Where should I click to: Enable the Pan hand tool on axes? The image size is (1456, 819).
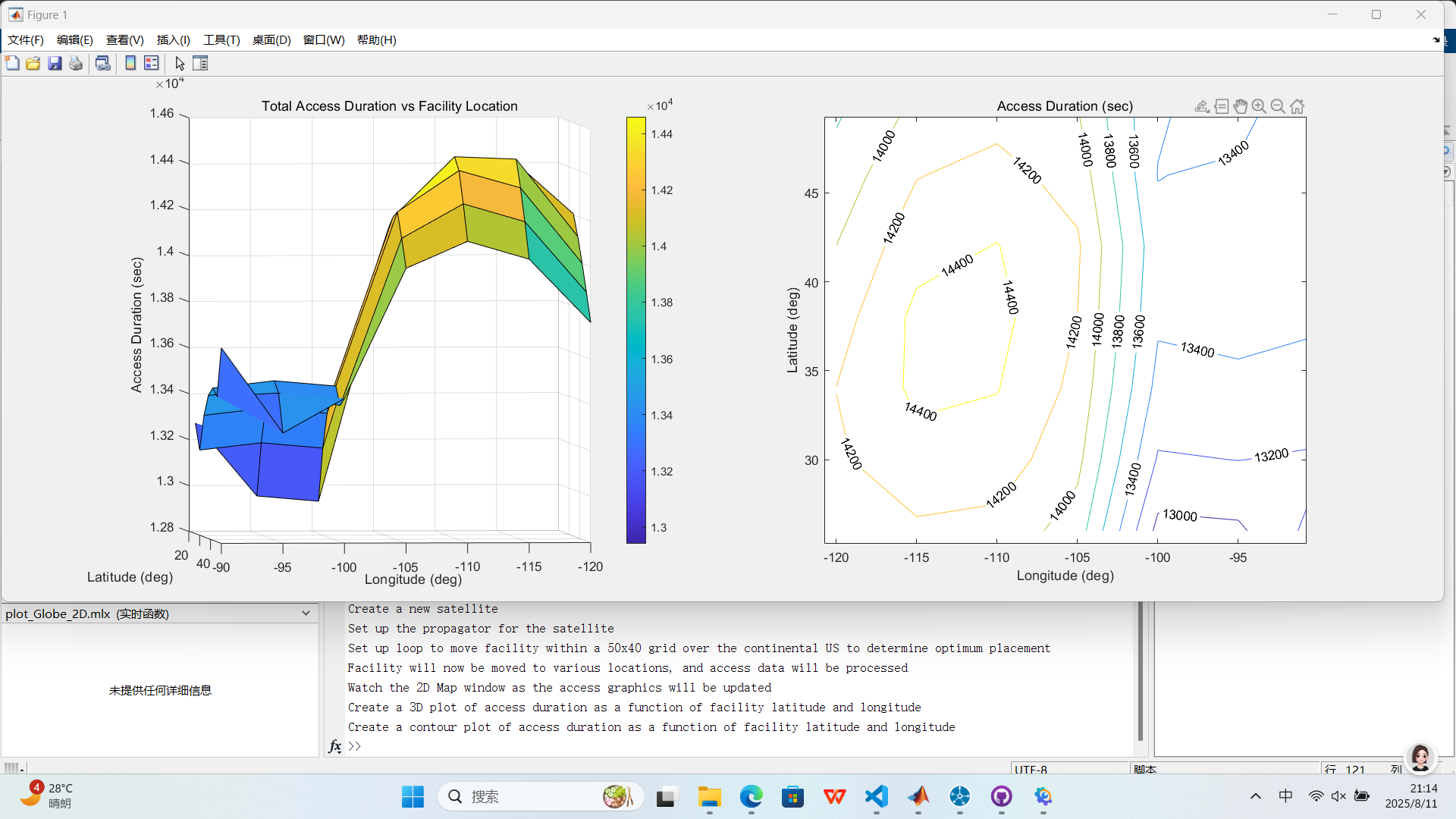(1240, 106)
